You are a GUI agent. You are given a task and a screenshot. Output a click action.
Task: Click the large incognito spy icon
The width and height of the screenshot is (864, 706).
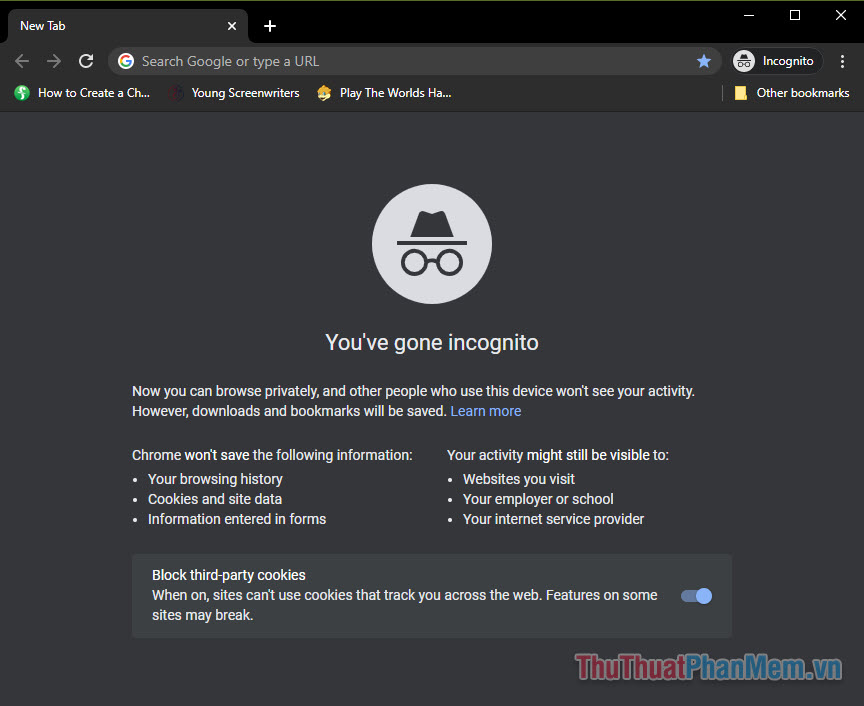click(x=432, y=243)
